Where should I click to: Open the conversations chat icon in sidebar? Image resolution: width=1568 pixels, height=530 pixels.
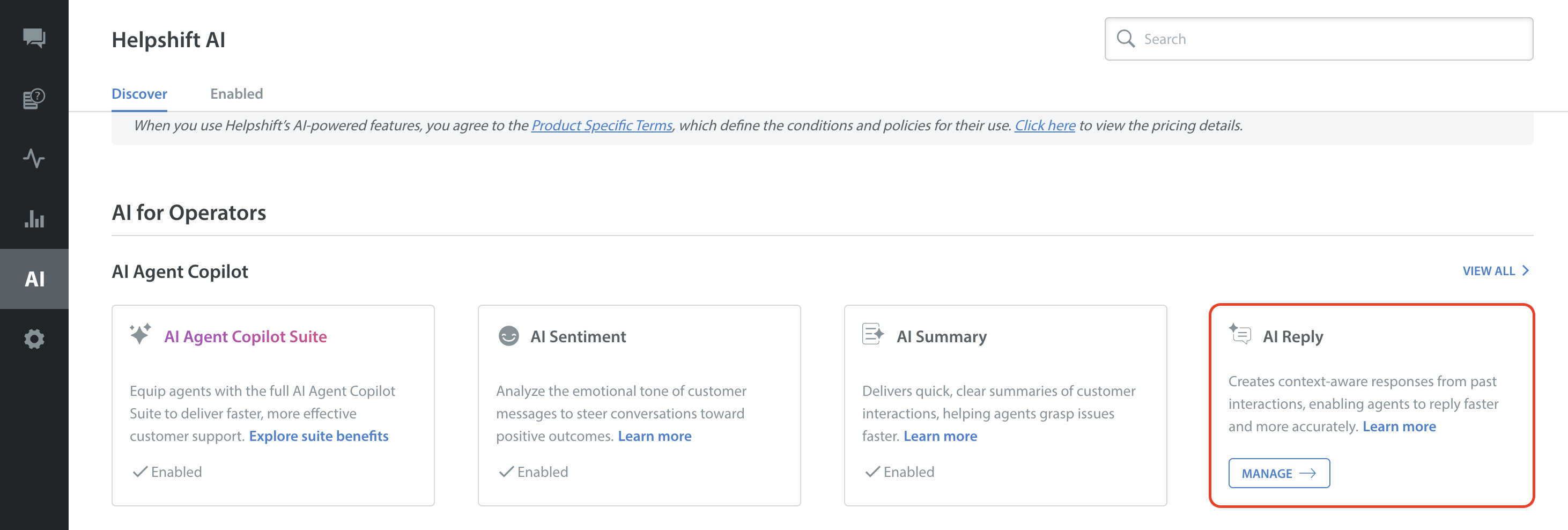pyautogui.click(x=34, y=38)
